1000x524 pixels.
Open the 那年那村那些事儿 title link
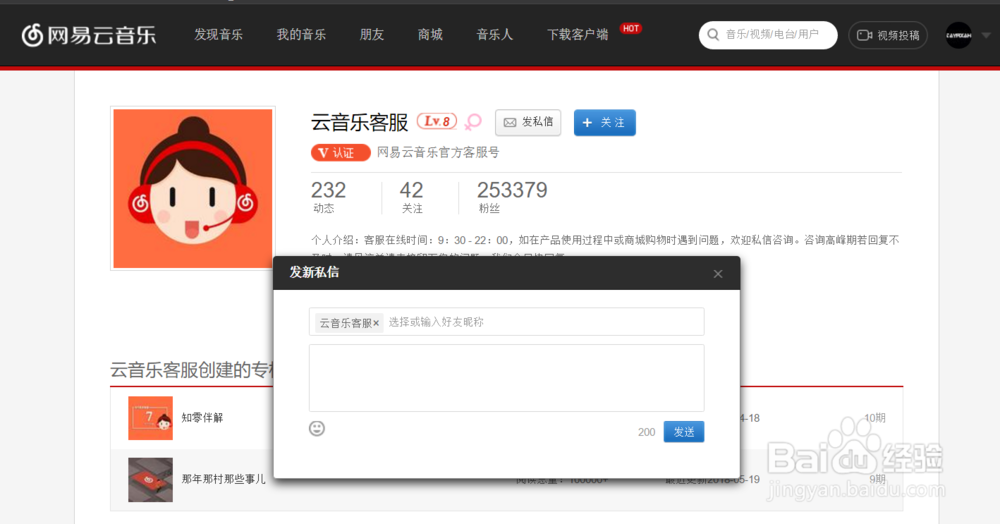click(x=224, y=479)
